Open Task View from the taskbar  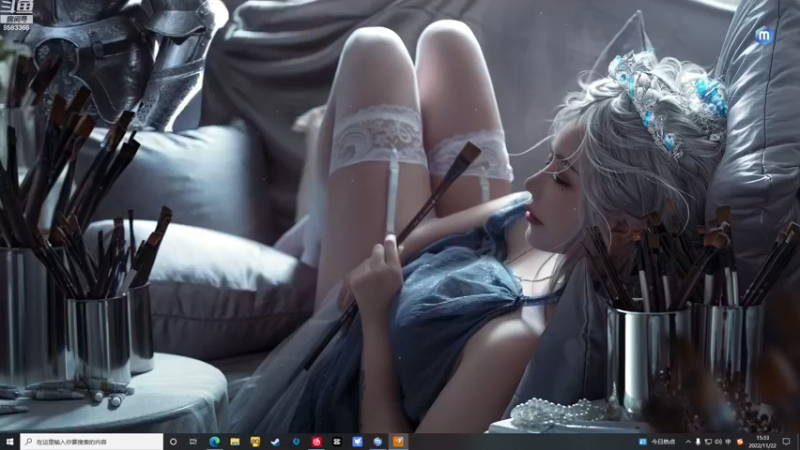pyautogui.click(x=193, y=441)
